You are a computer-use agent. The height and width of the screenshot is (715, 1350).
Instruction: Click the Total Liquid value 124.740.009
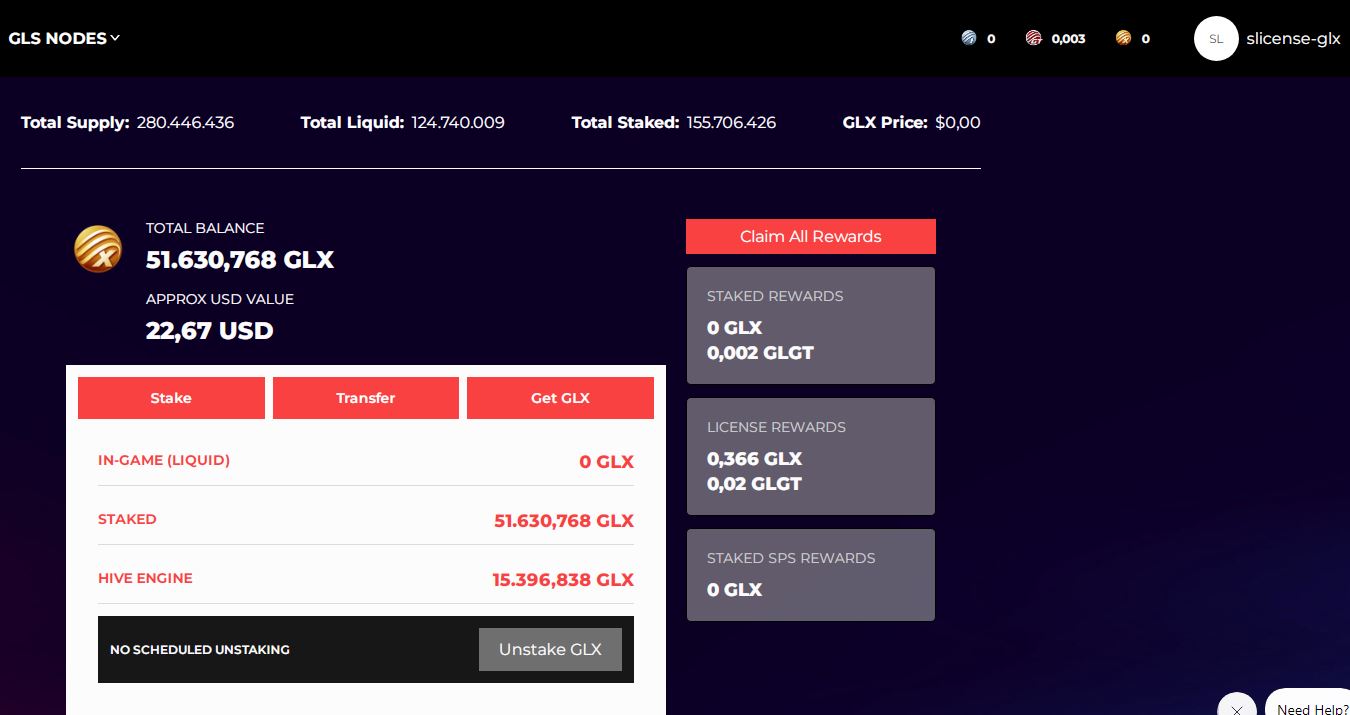(458, 123)
